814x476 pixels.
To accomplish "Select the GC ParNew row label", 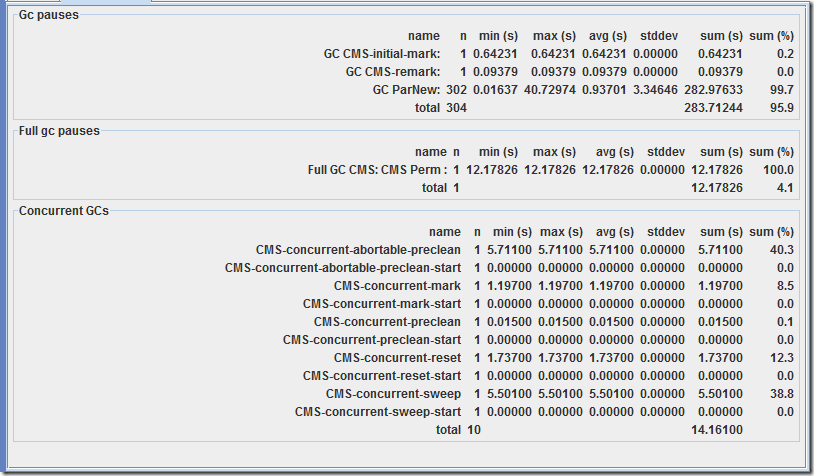I will (406, 90).
